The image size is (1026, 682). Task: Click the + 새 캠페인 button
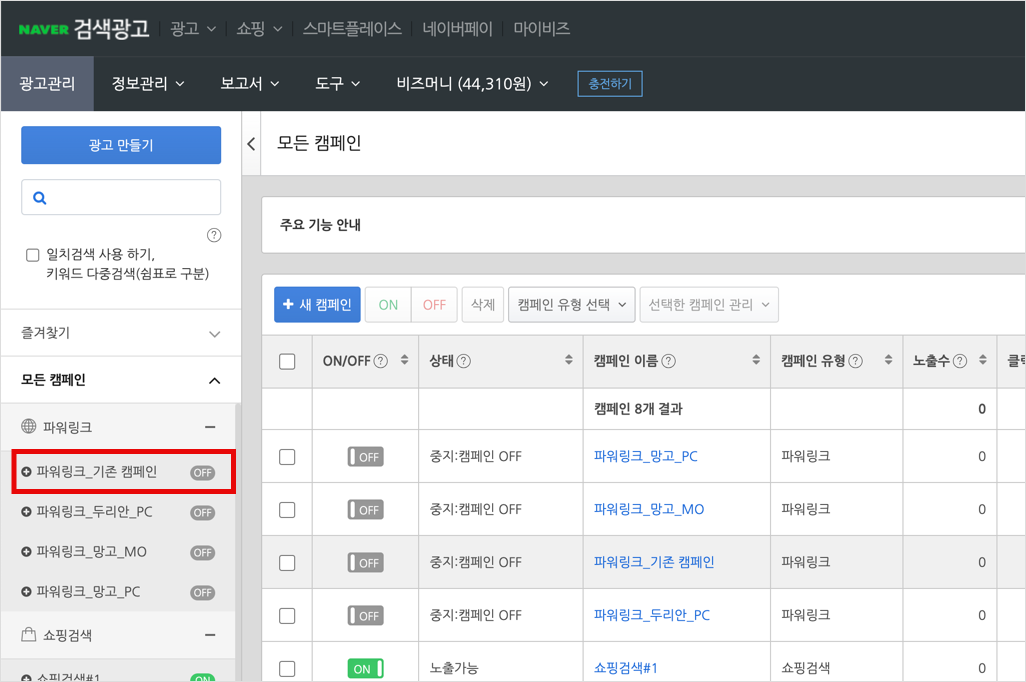(317, 304)
